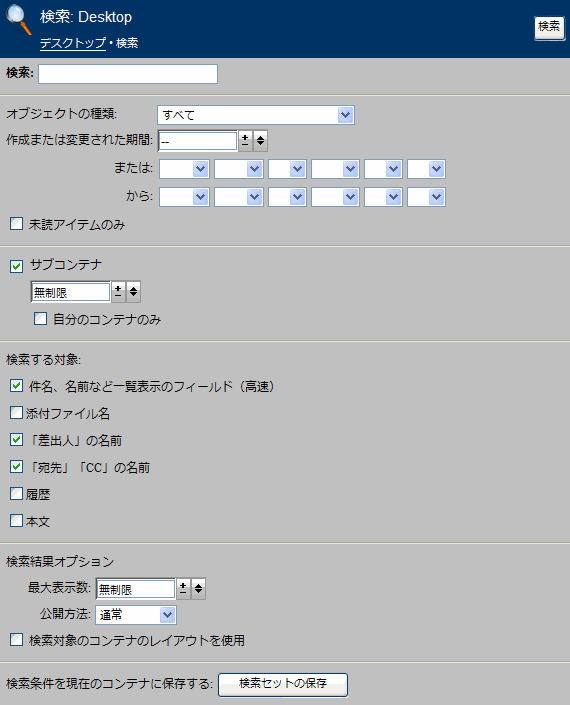This screenshot has height=705, width=570.
Task: Click the up/down arrow stepper for the date period
Action: [260, 141]
